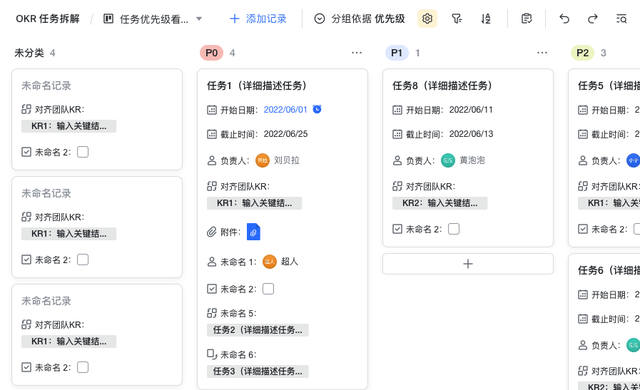Click KR1 tag in second 未命名记录 card
The image size is (640, 390).
pos(69,234)
